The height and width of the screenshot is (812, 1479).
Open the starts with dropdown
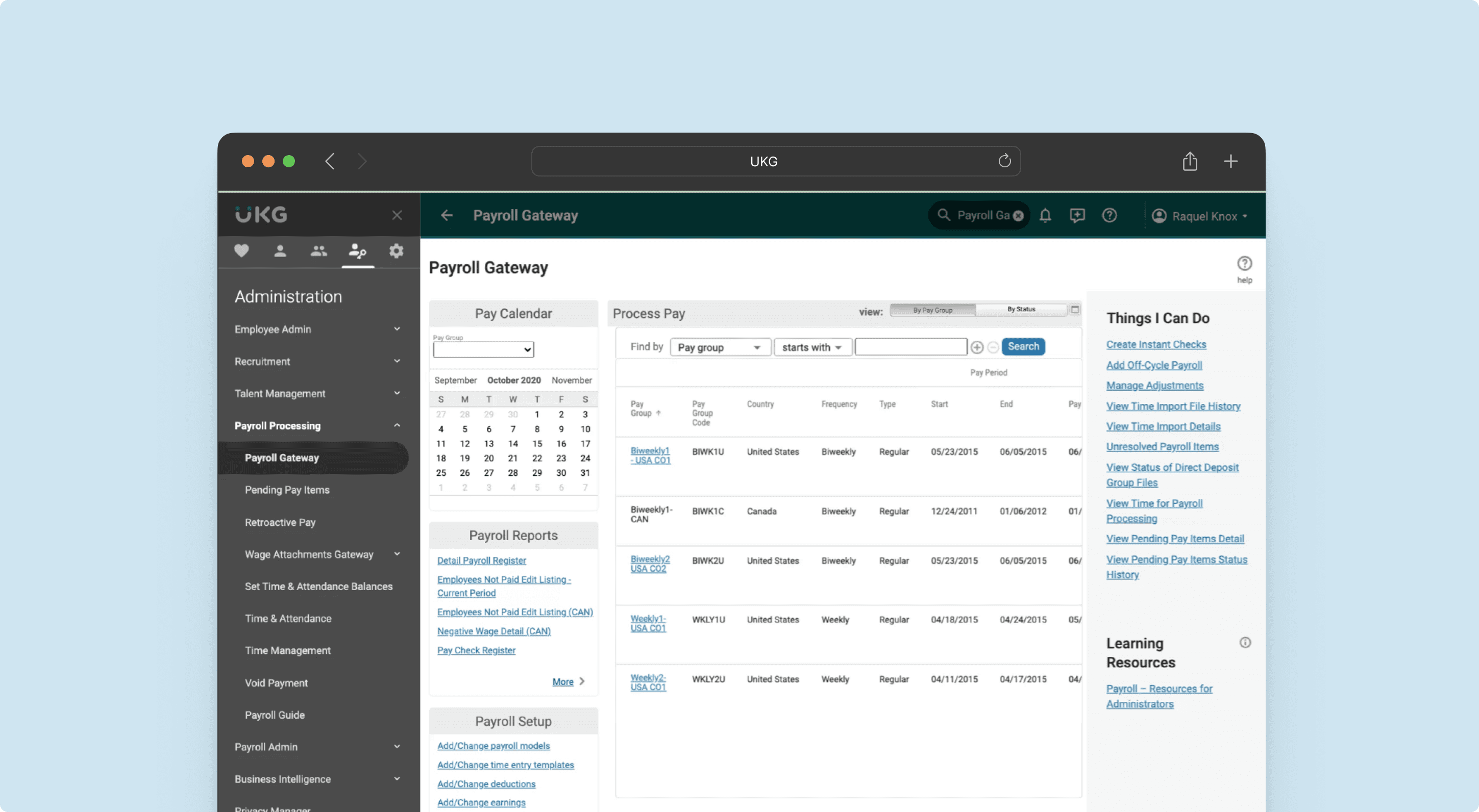click(x=812, y=347)
